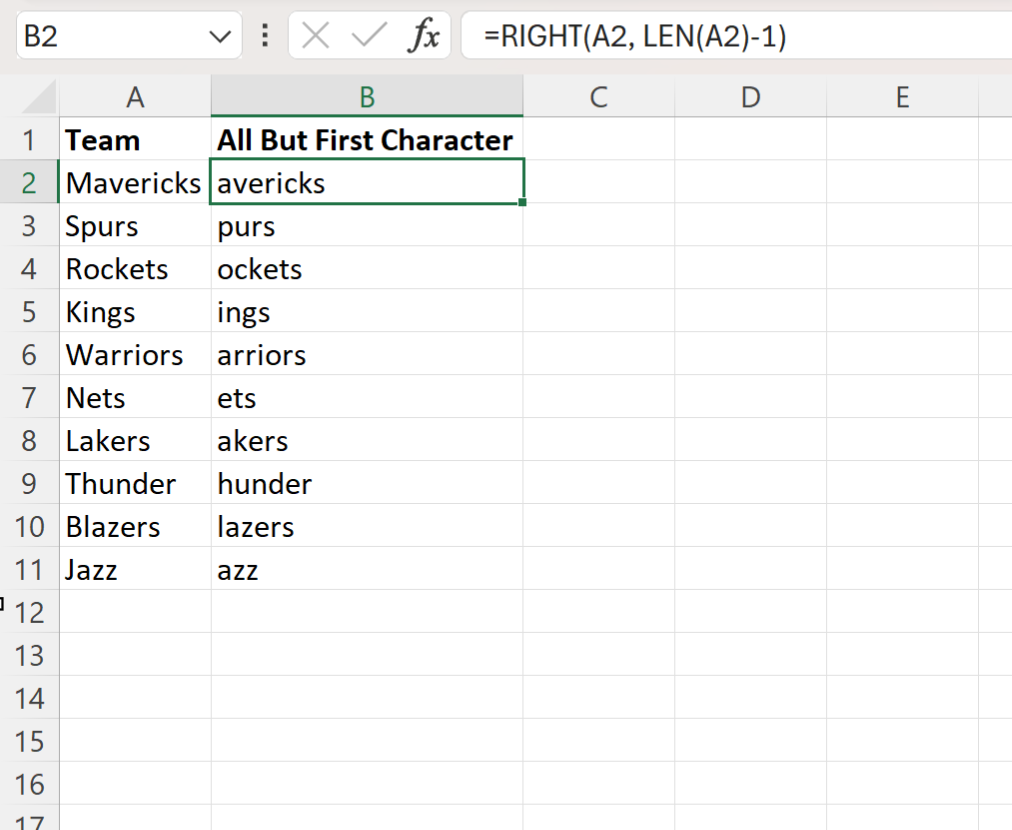This screenshot has height=830, width=1012.
Task: Select the cell containing 'ockets'
Action: click(367, 268)
